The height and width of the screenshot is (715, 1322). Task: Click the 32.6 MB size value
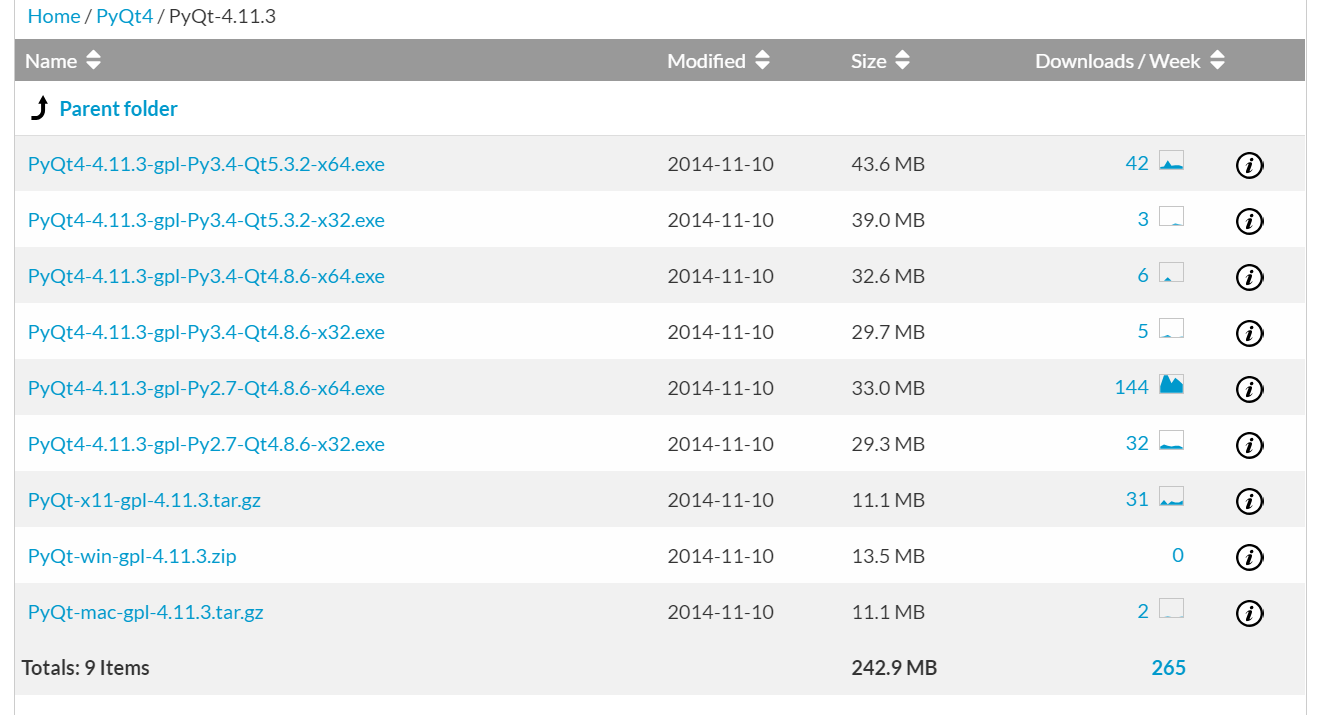888,276
